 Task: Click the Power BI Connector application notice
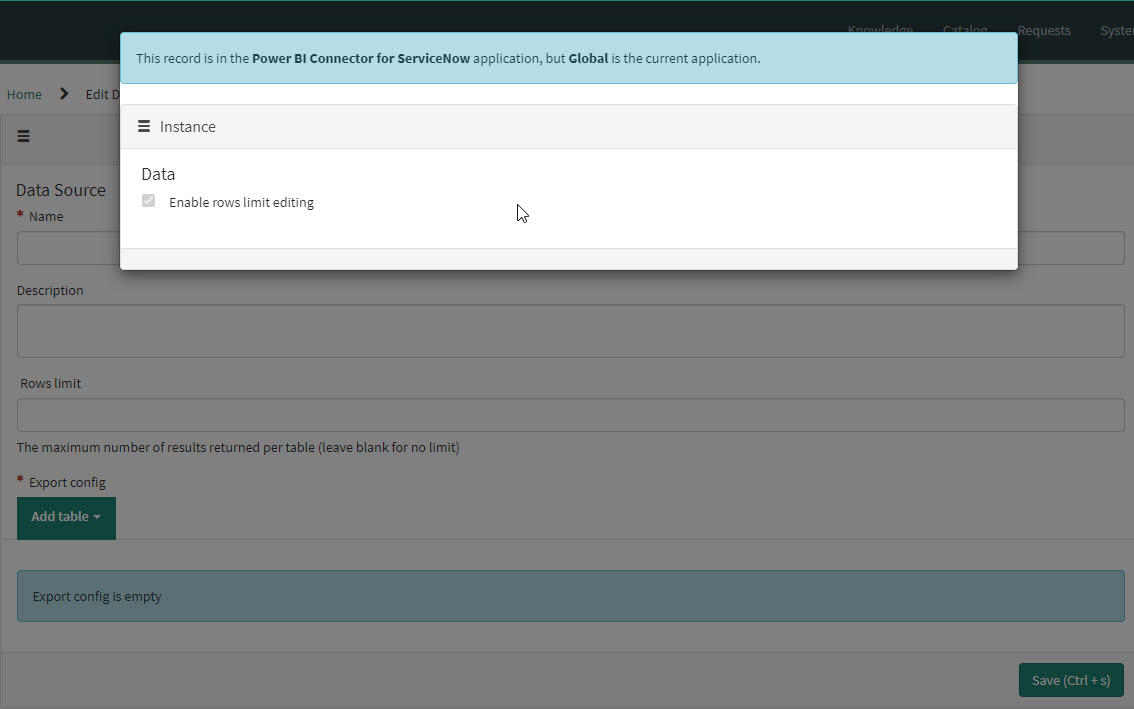568,58
